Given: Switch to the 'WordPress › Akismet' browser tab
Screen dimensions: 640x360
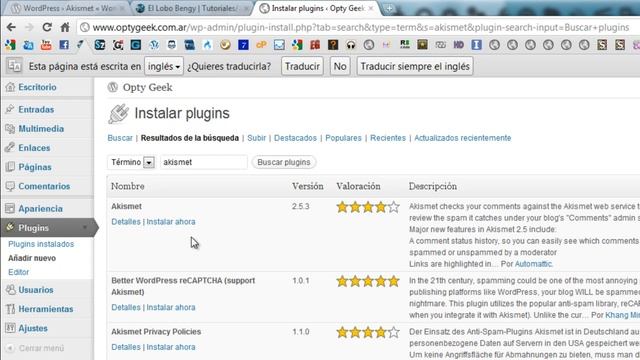Looking at the screenshot, I should [x=67, y=8].
